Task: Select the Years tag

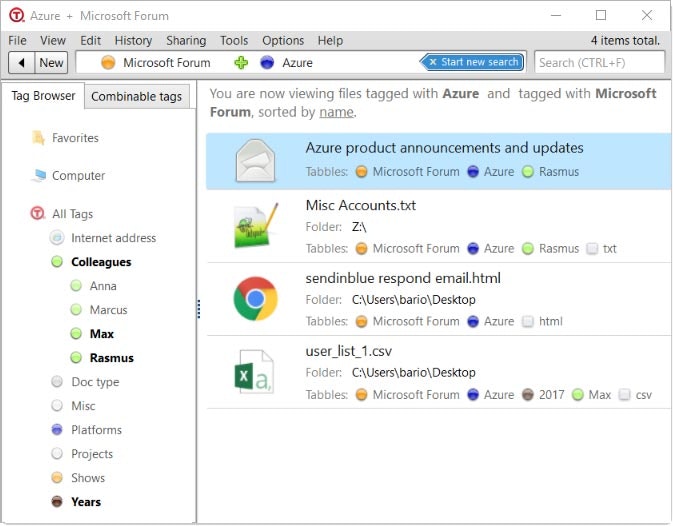Action: [76, 502]
